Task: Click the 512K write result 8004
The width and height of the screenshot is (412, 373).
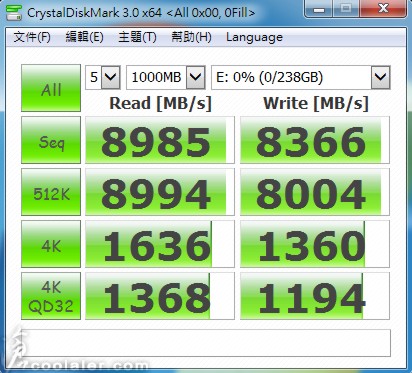Action: (x=315, y=192)
